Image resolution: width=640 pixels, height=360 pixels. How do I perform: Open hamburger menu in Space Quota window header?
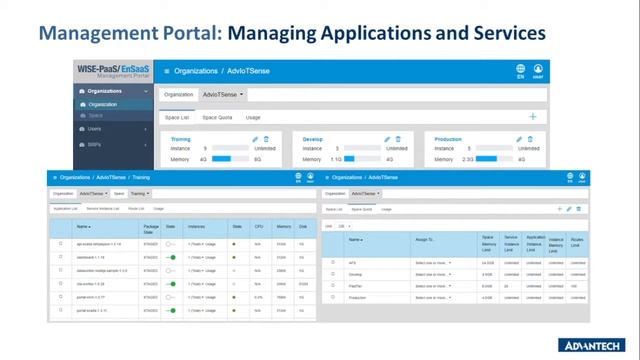(327, 178)
